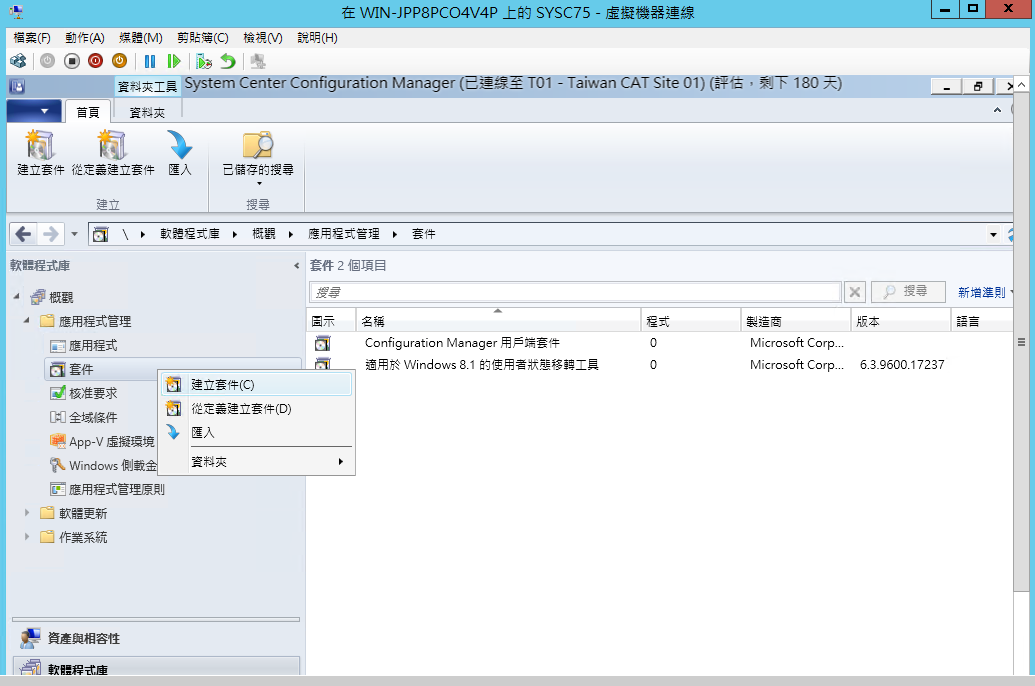Switch to the 資料夾 ribbon tab
The image size is (1035, 686).
click(147, 113)
